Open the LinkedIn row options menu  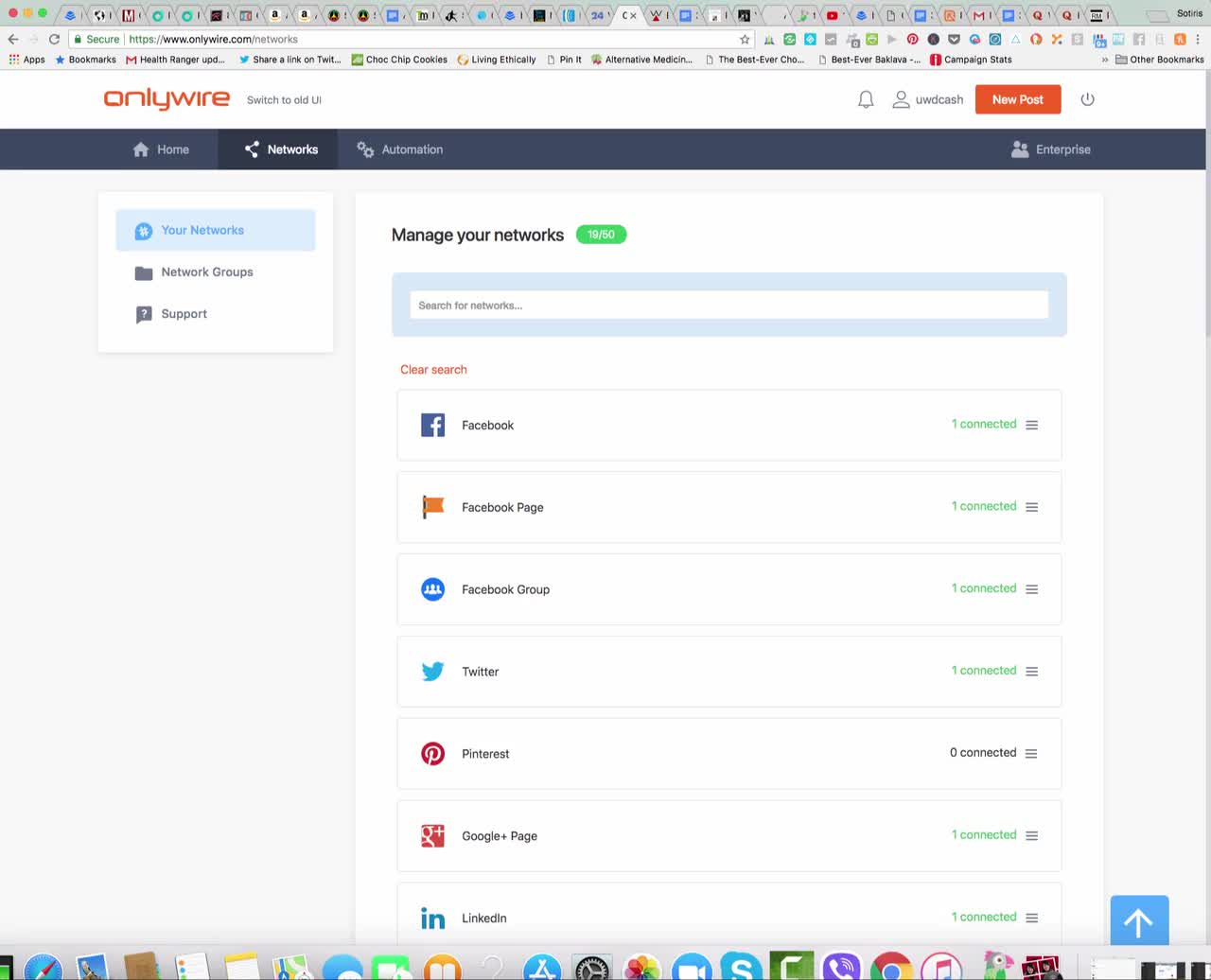click(x=1031, y=918)
